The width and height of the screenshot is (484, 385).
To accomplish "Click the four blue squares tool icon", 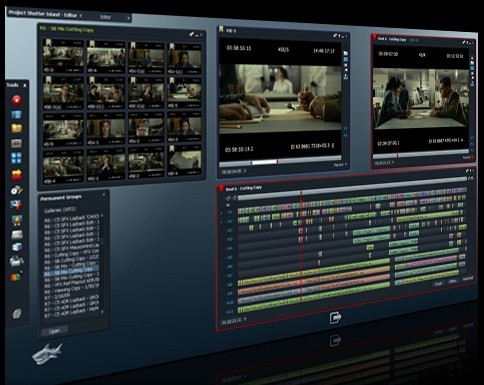I will coord(17,158).
